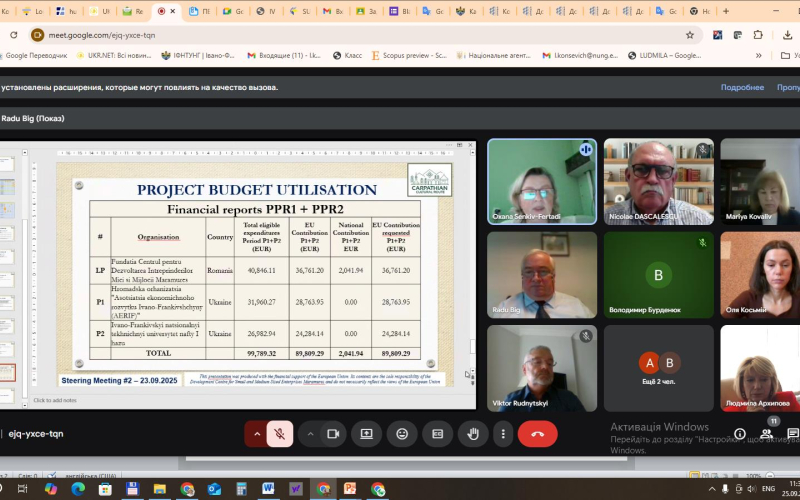
Task: Open the emoji reactions button
Action: click(402, 434)
